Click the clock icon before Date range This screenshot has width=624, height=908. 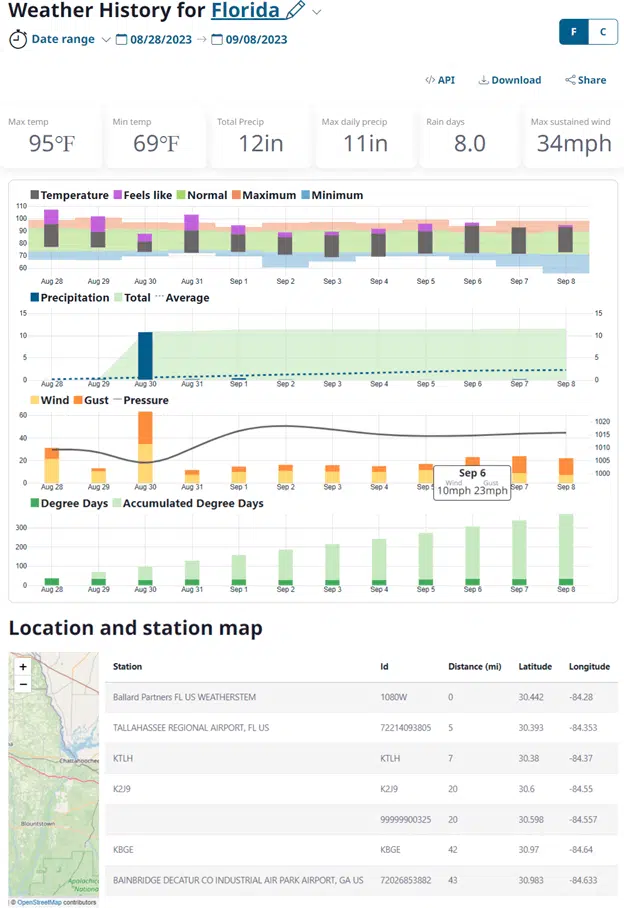click(x=18, y=40)
